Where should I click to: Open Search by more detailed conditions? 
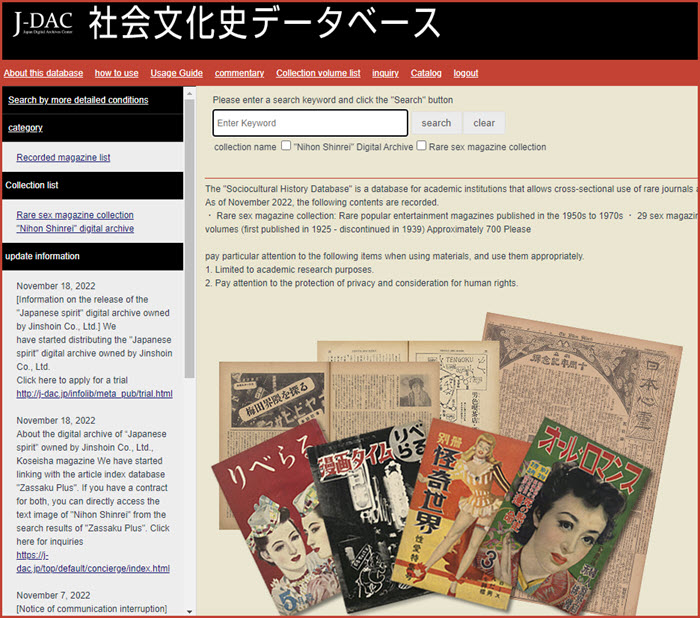point(78,100)
